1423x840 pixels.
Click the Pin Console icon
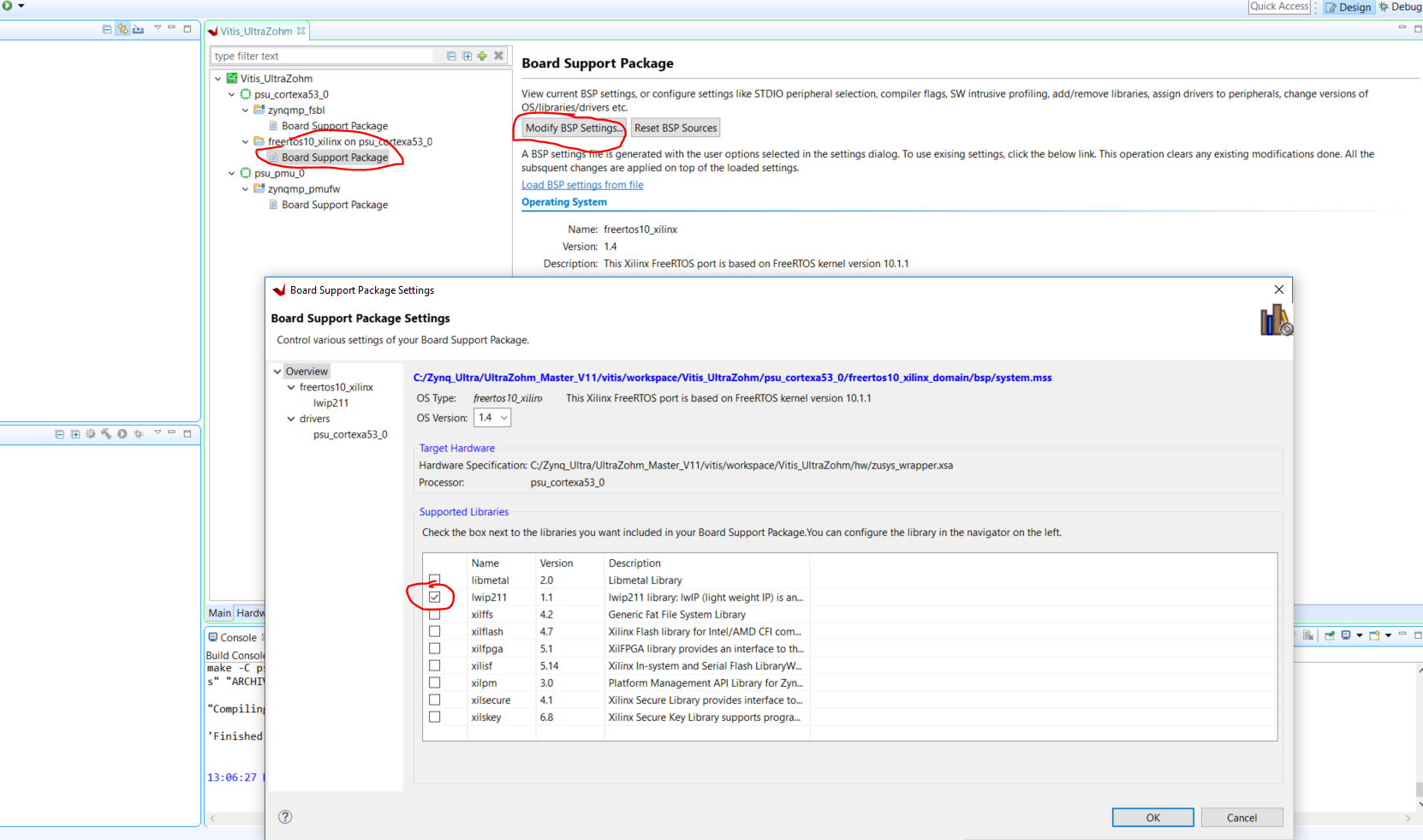pyautogui.click(x=1329, y=635)
